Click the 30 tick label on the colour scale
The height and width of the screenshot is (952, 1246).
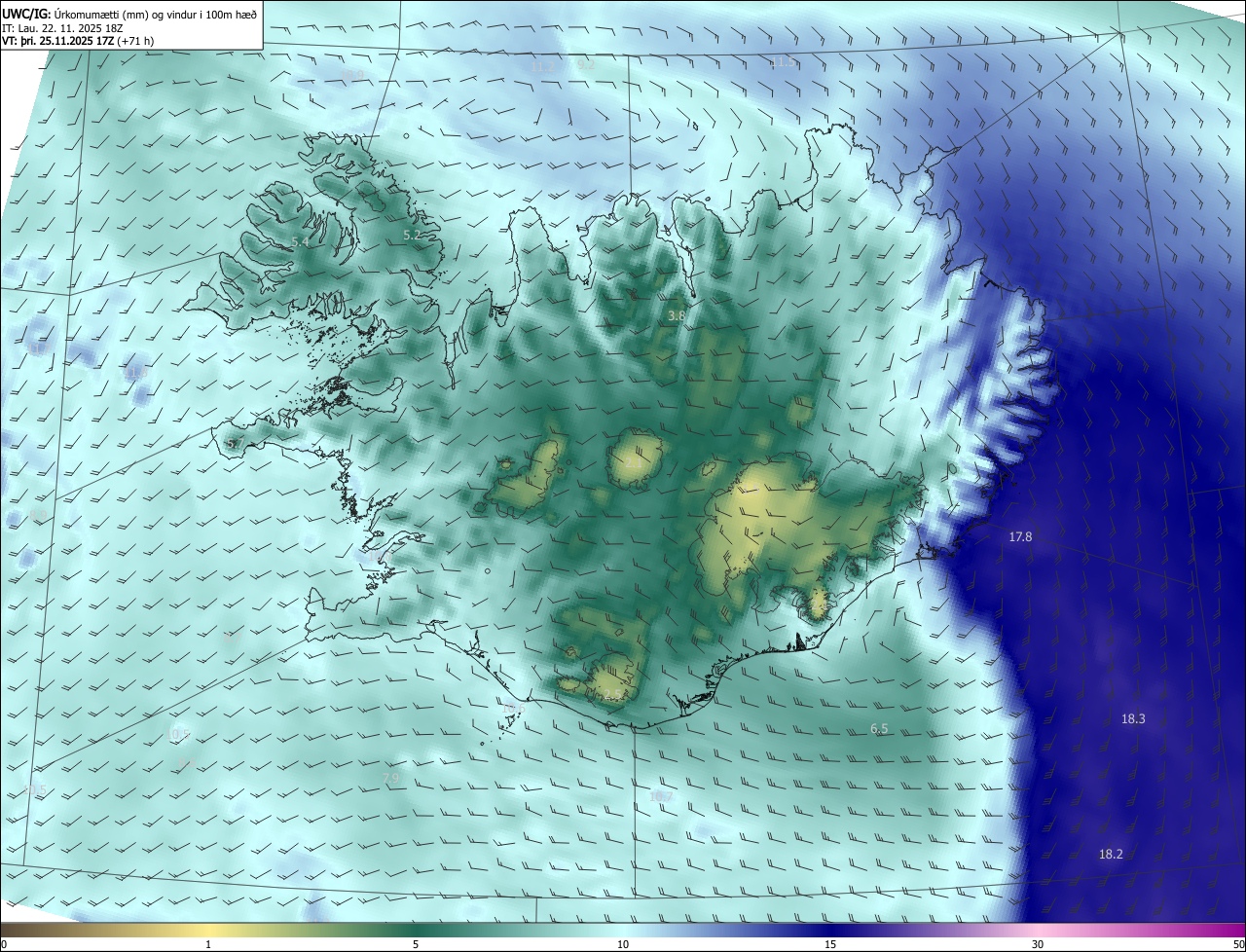click(x=1038, y=944)
